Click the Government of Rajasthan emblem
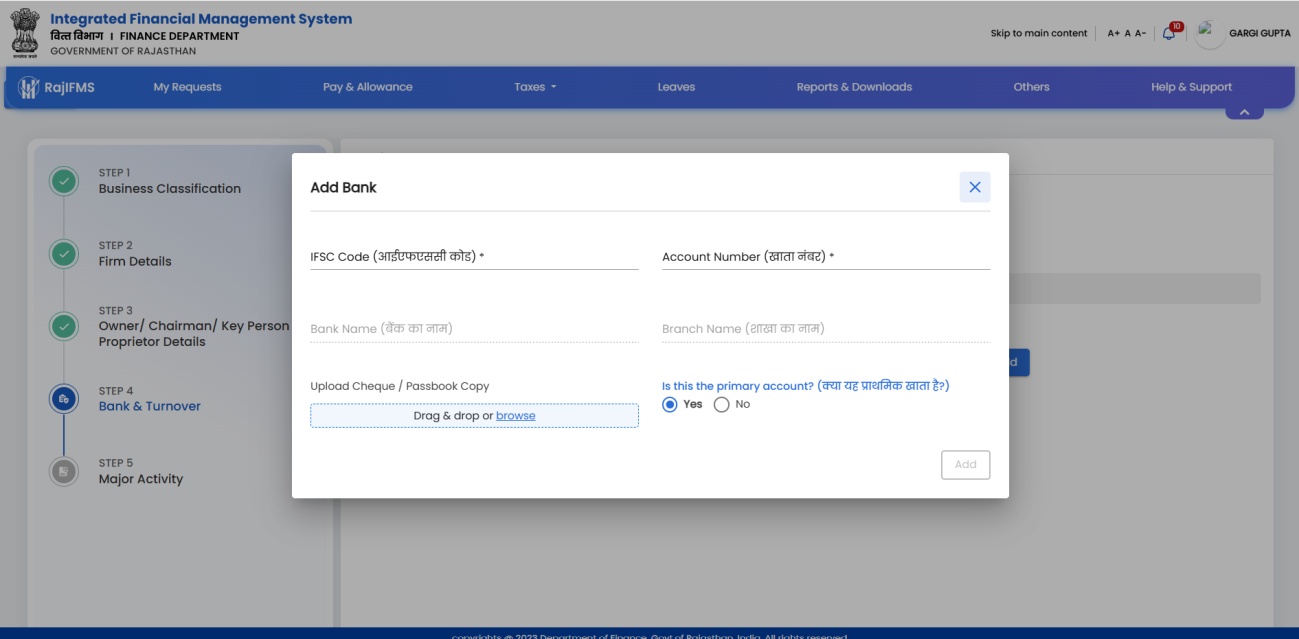Image resolution: width=1299 pixels, height=639 pixels. [24, 32]
